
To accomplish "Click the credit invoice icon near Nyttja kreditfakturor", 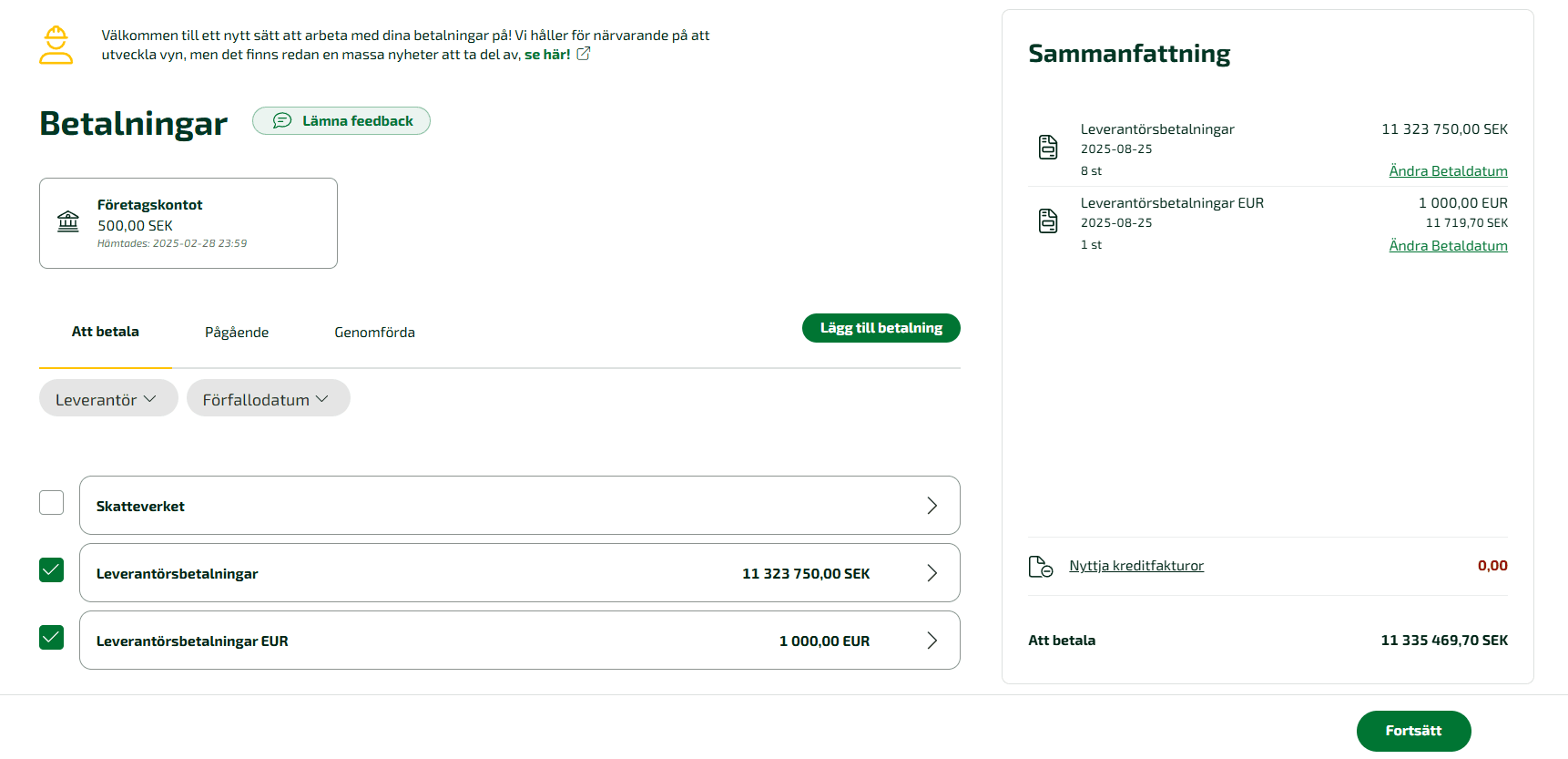I will (x=1041, y=567).
